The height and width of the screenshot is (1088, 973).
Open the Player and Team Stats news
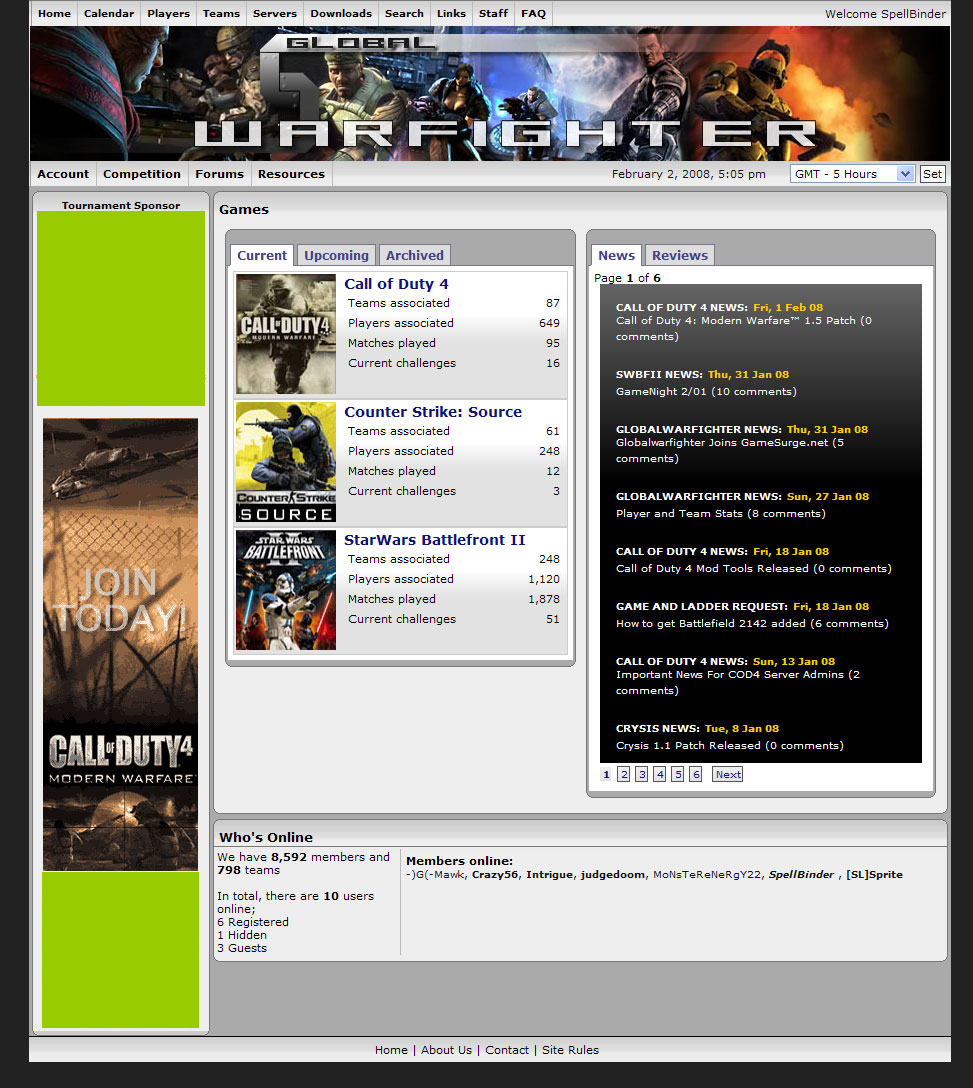pyautogui.click(x=720, y=513)
